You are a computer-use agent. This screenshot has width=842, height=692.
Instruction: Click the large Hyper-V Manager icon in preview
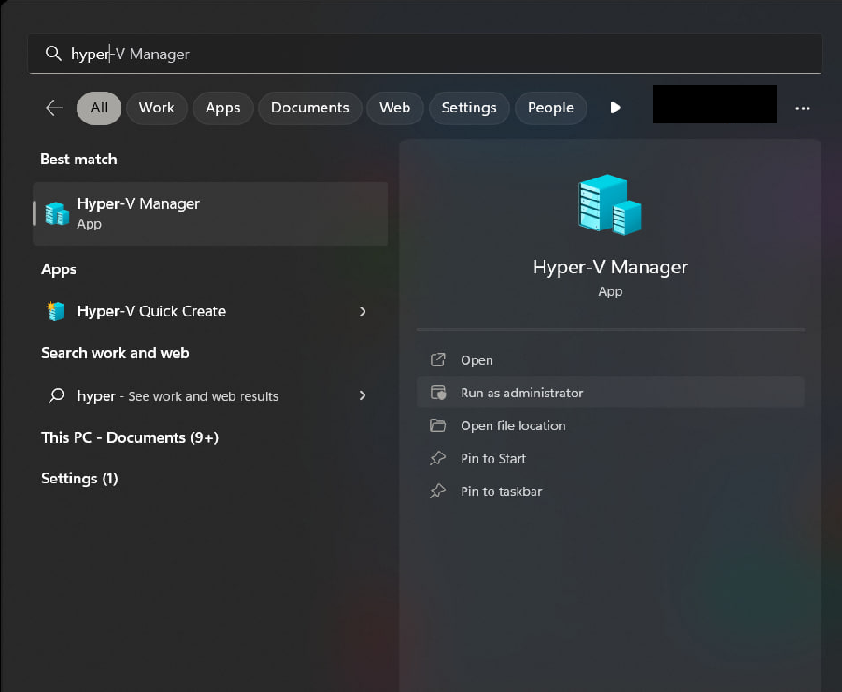(610, 205)
